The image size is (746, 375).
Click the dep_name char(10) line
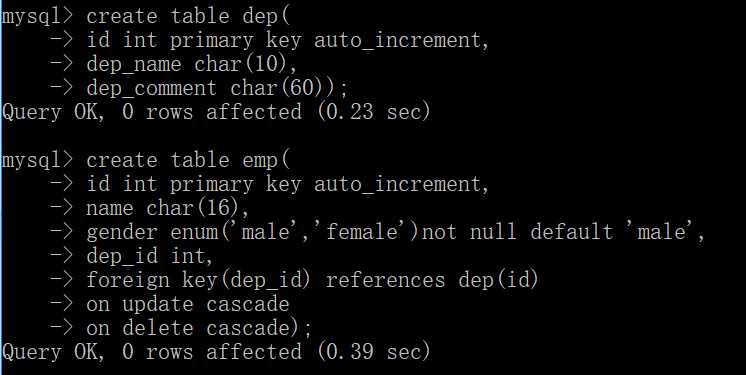coord(192,64)
